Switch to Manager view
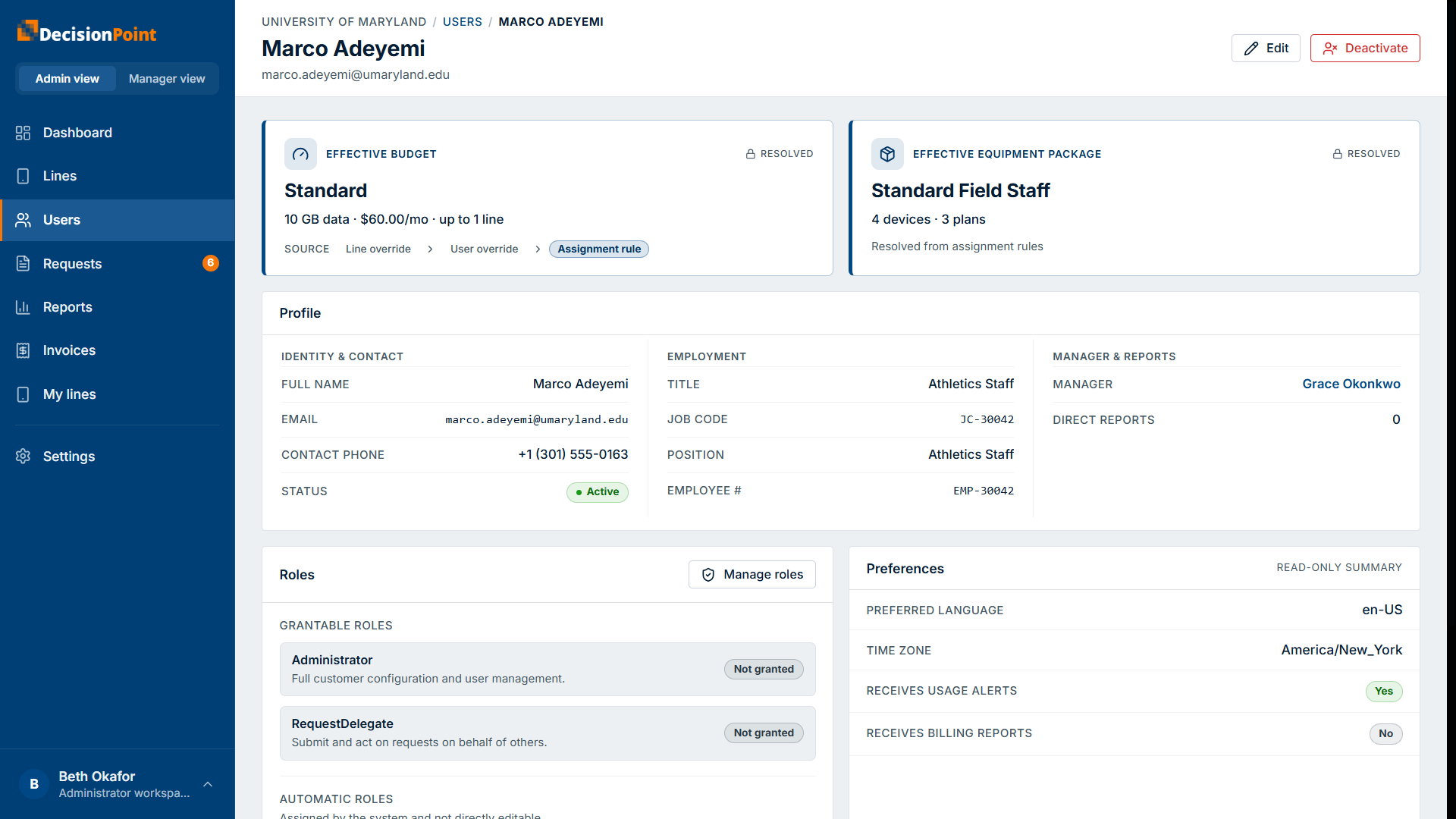 [x=167, y=79]
